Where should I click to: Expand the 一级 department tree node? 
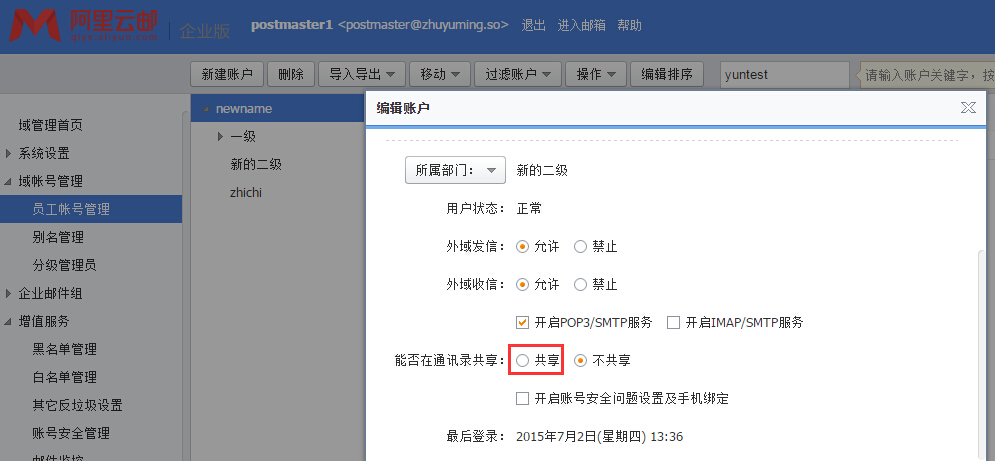tap(220, 136)
